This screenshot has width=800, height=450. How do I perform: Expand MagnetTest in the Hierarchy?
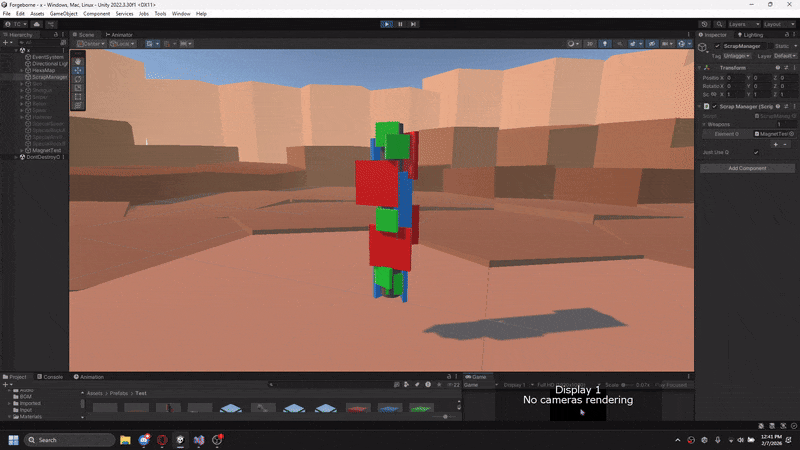coord(22,151)
